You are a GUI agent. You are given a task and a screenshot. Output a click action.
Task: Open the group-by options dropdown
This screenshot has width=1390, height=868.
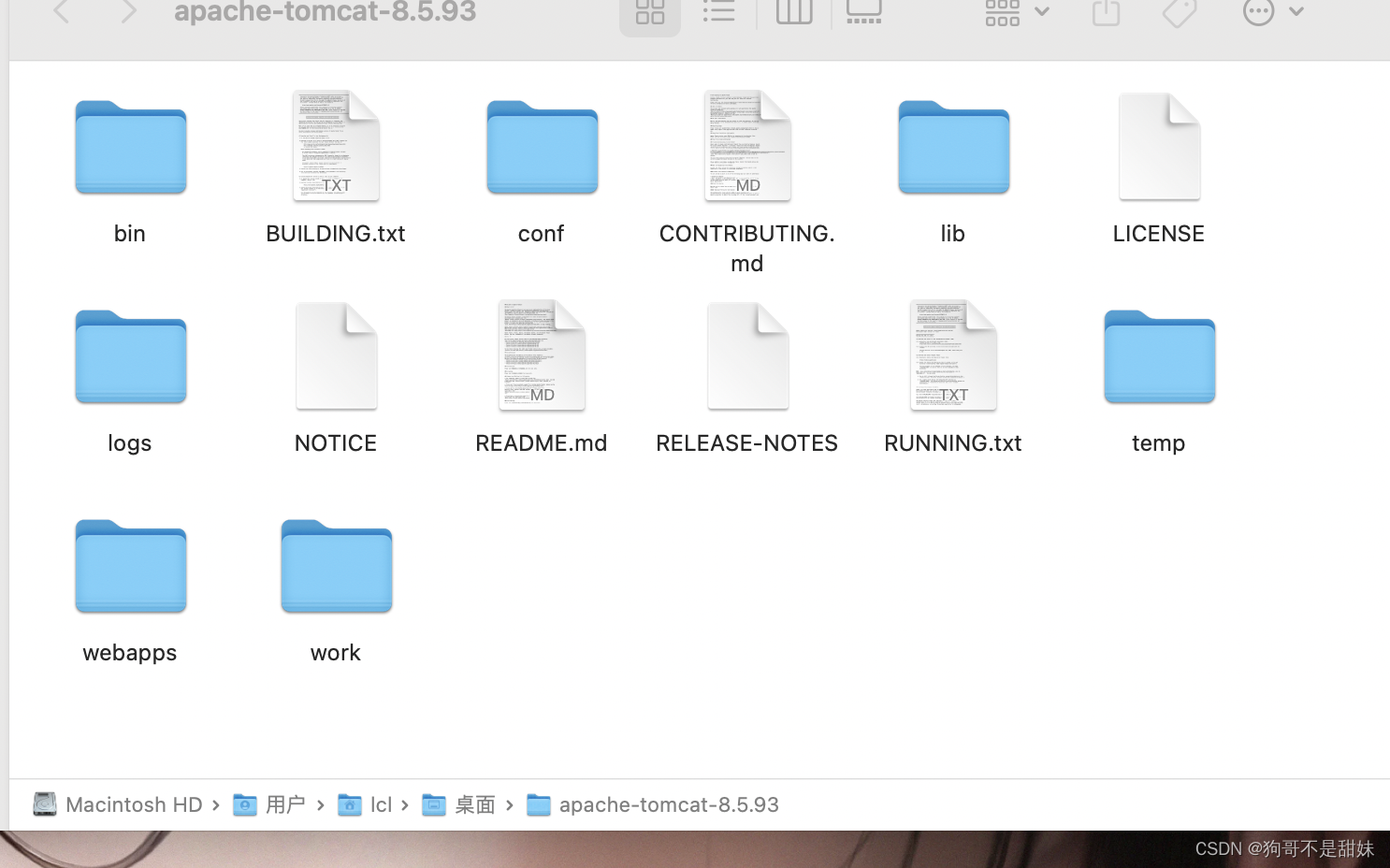(1018, 12)
